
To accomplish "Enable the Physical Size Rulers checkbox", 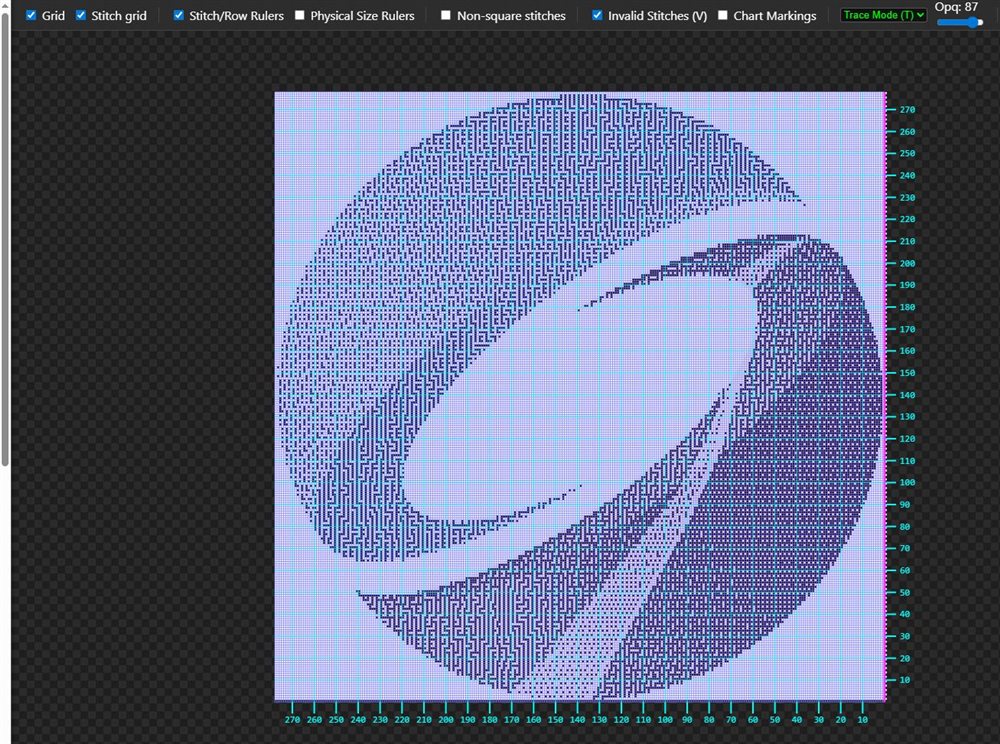I will point(300,15).
